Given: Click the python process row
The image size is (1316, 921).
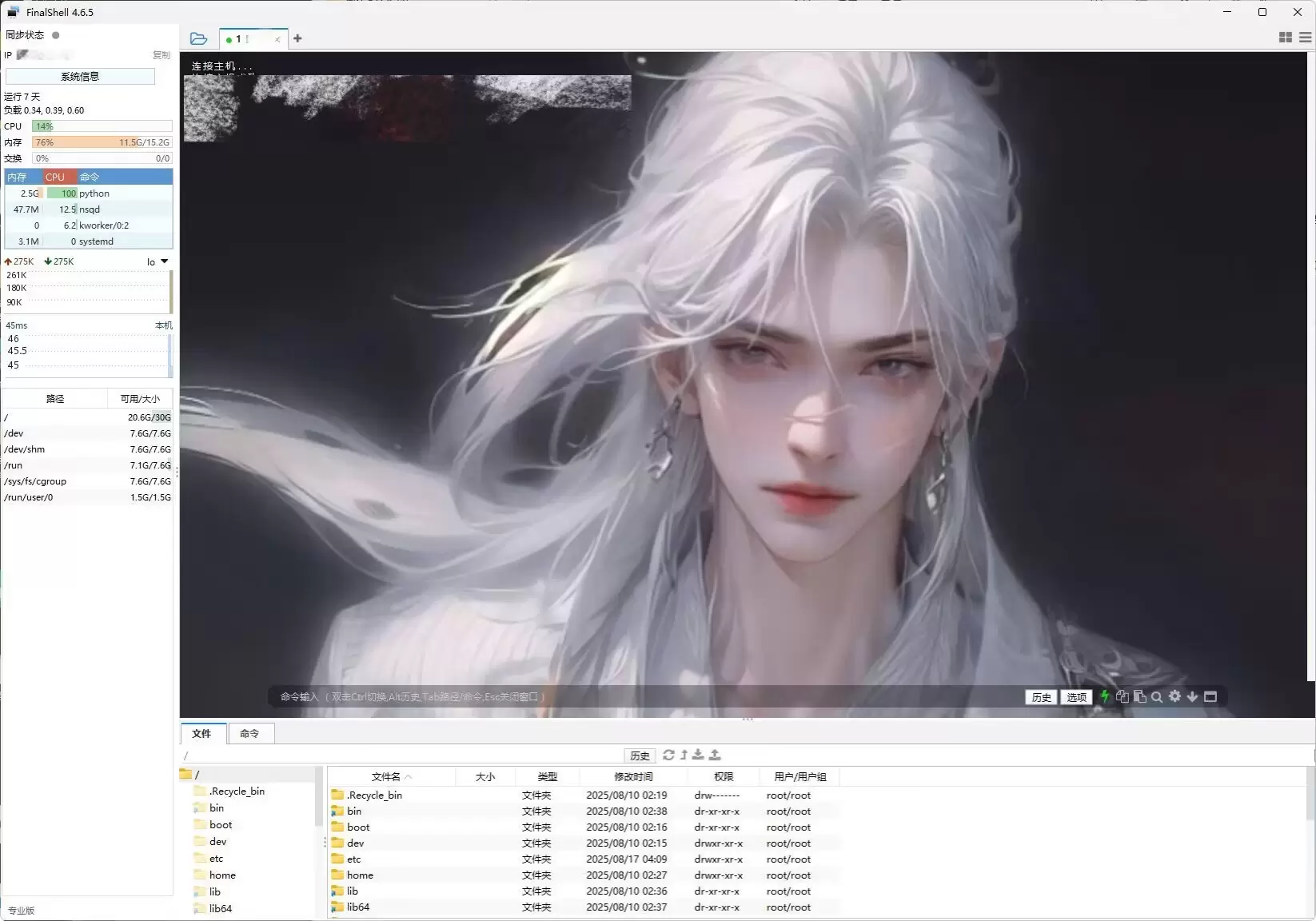Looking at the screenshot, I should tap(89, 193).
